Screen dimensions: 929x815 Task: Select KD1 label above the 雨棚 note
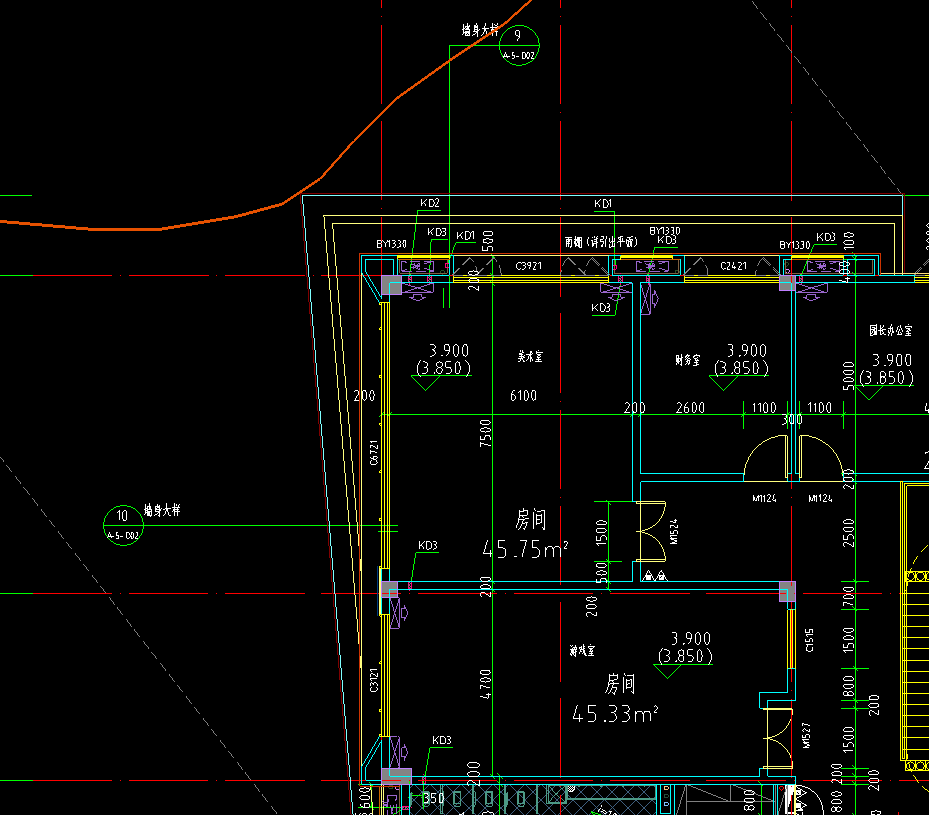coord(603,204)
